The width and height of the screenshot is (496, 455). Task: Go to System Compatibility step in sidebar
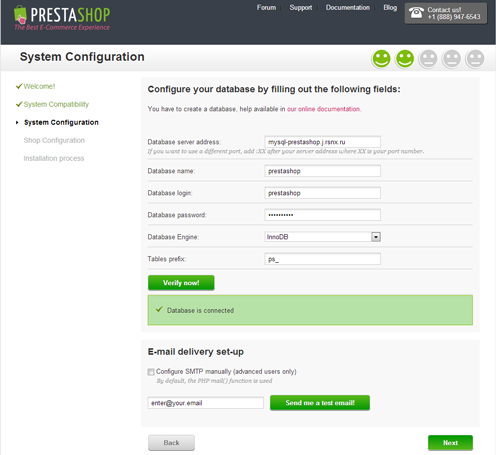[x=56, y=104]
